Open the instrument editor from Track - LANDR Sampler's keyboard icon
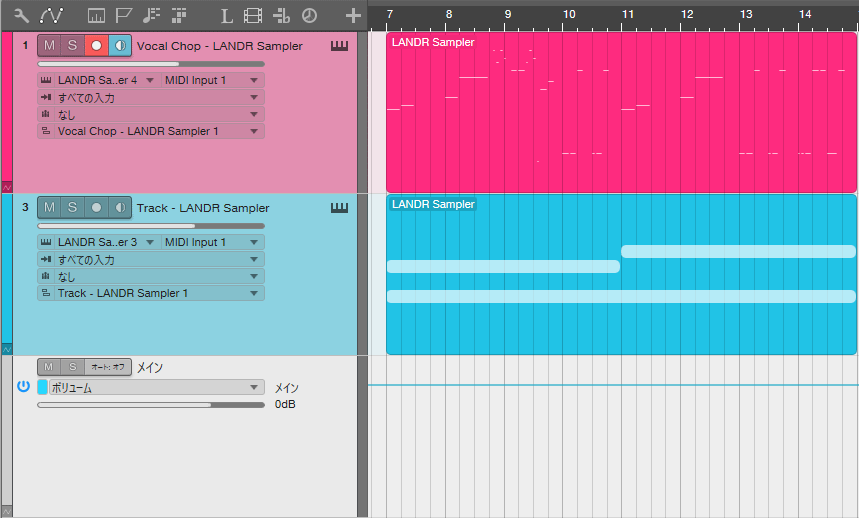The width and height of the screenshot is (859, 518). click(x=339, y=208)
